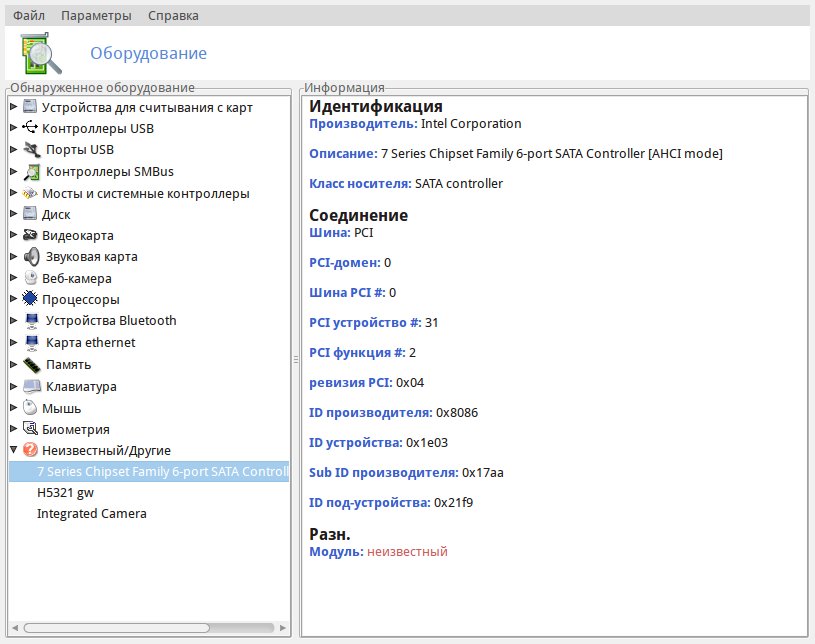Expand the Видеокарта category arrow
815x644 pixels.
coord(13,235)
